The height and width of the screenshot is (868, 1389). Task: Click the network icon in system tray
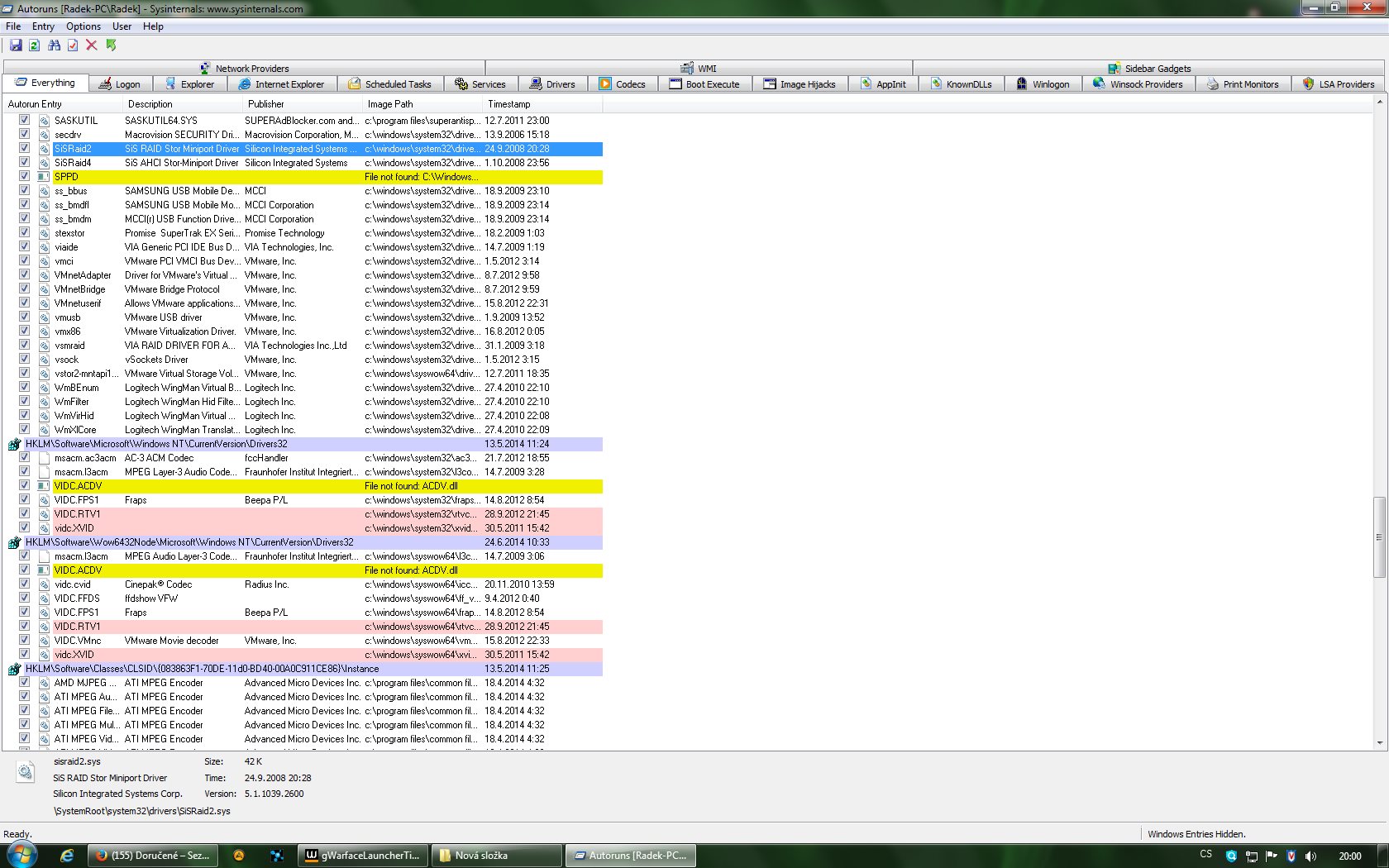pyautogui.click(x=1252, y=856)
